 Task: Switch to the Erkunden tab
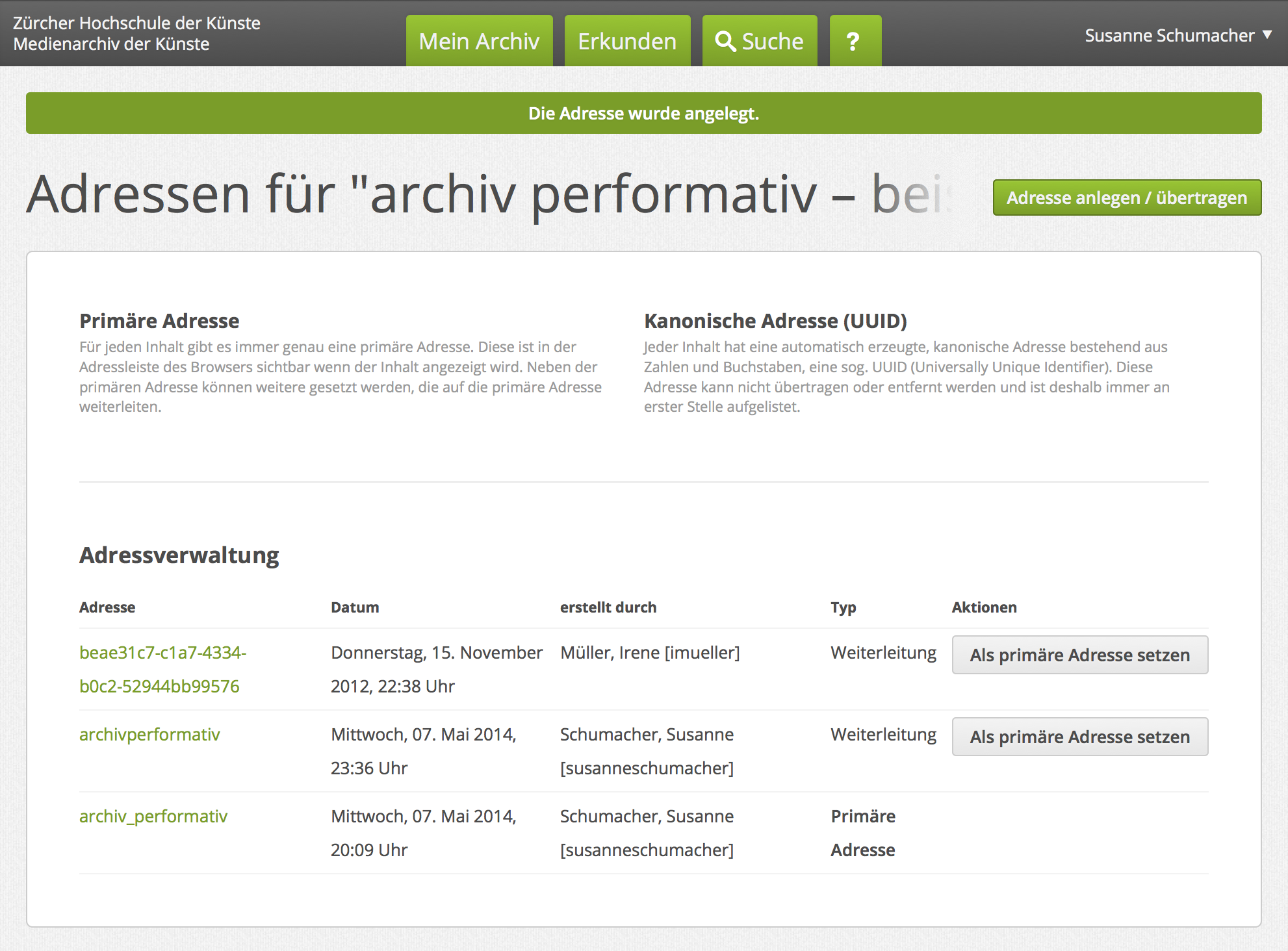627,42
